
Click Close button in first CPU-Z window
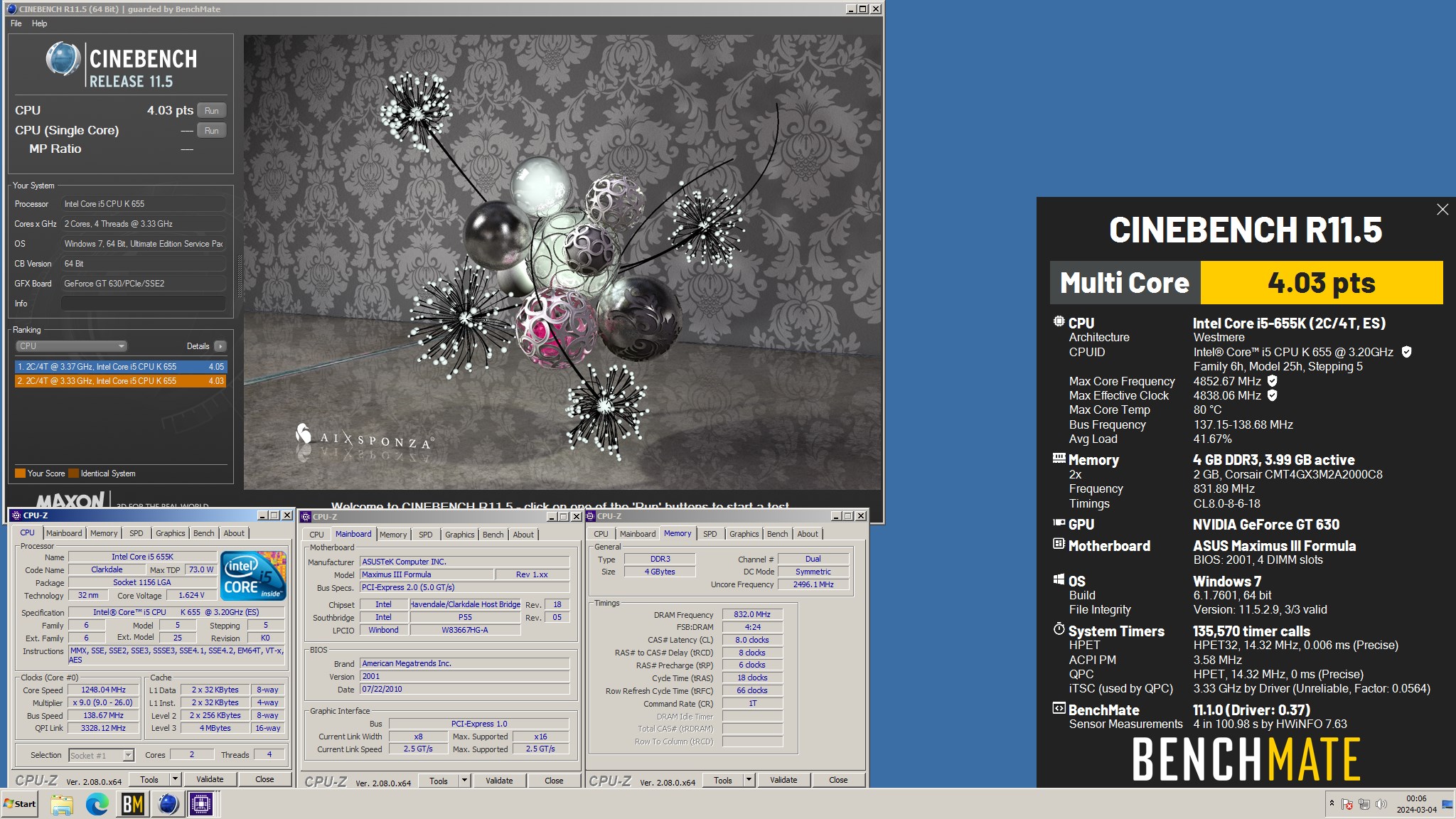[x=264, y=779]
